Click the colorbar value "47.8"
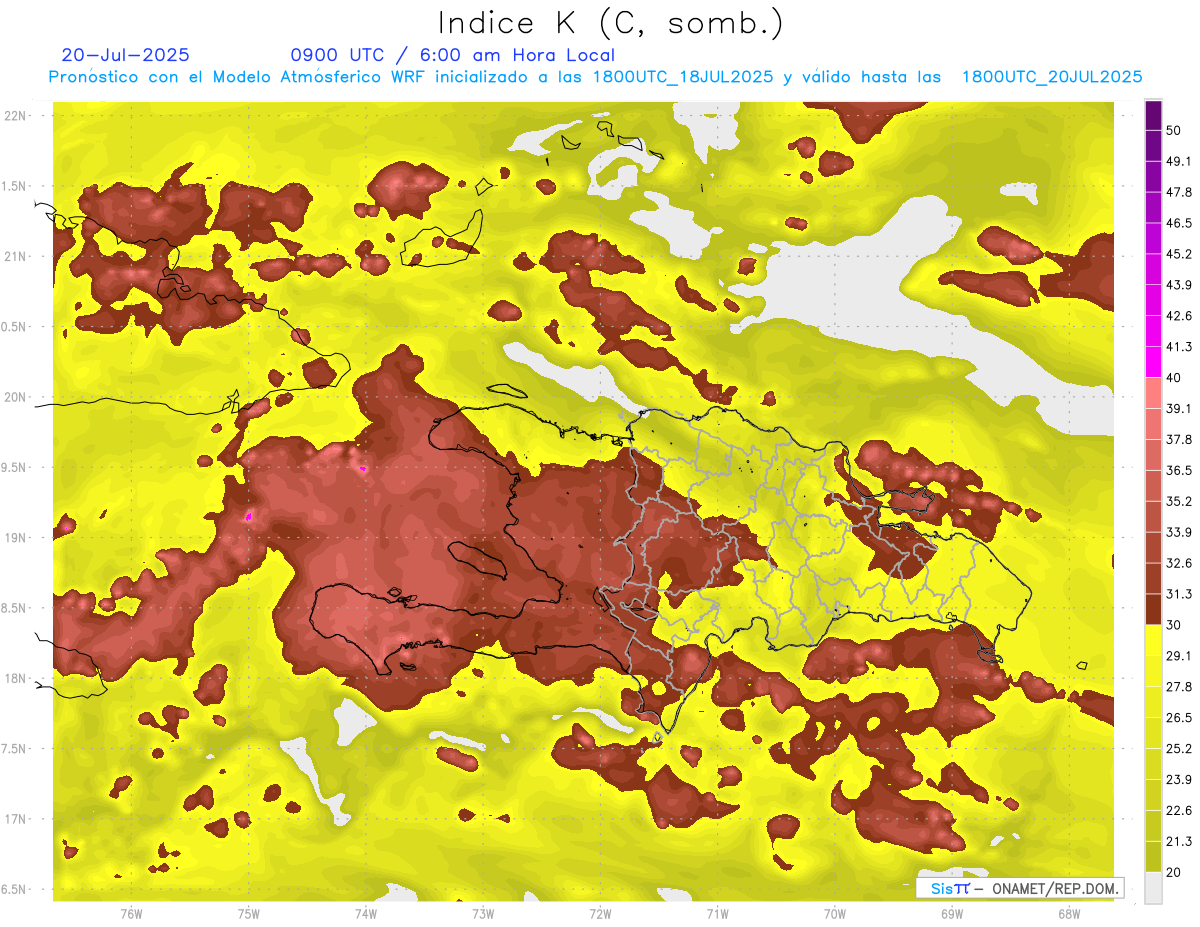Screen dimensions: 1200x927 point(1179,192)
